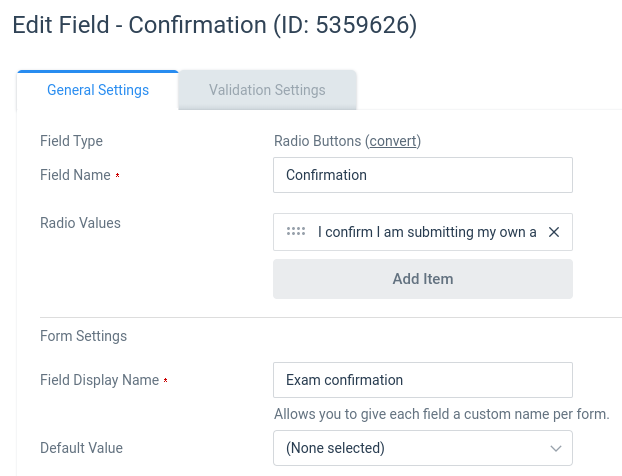622x476 pixels.
Task: Click the Field Type label
Action: (x=71, y=141)
